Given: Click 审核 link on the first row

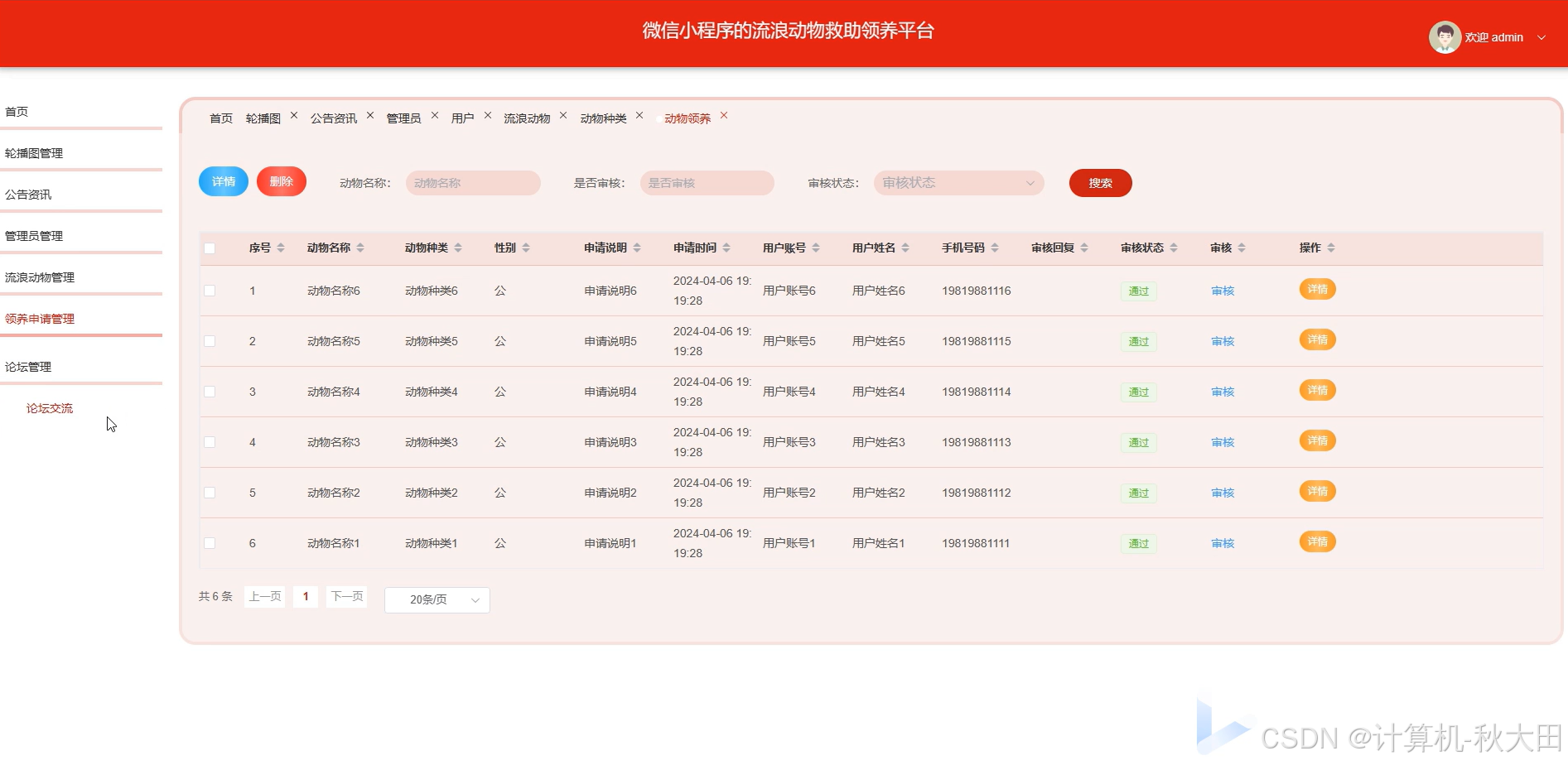Looking at the screenshot, I should 1222,291.
